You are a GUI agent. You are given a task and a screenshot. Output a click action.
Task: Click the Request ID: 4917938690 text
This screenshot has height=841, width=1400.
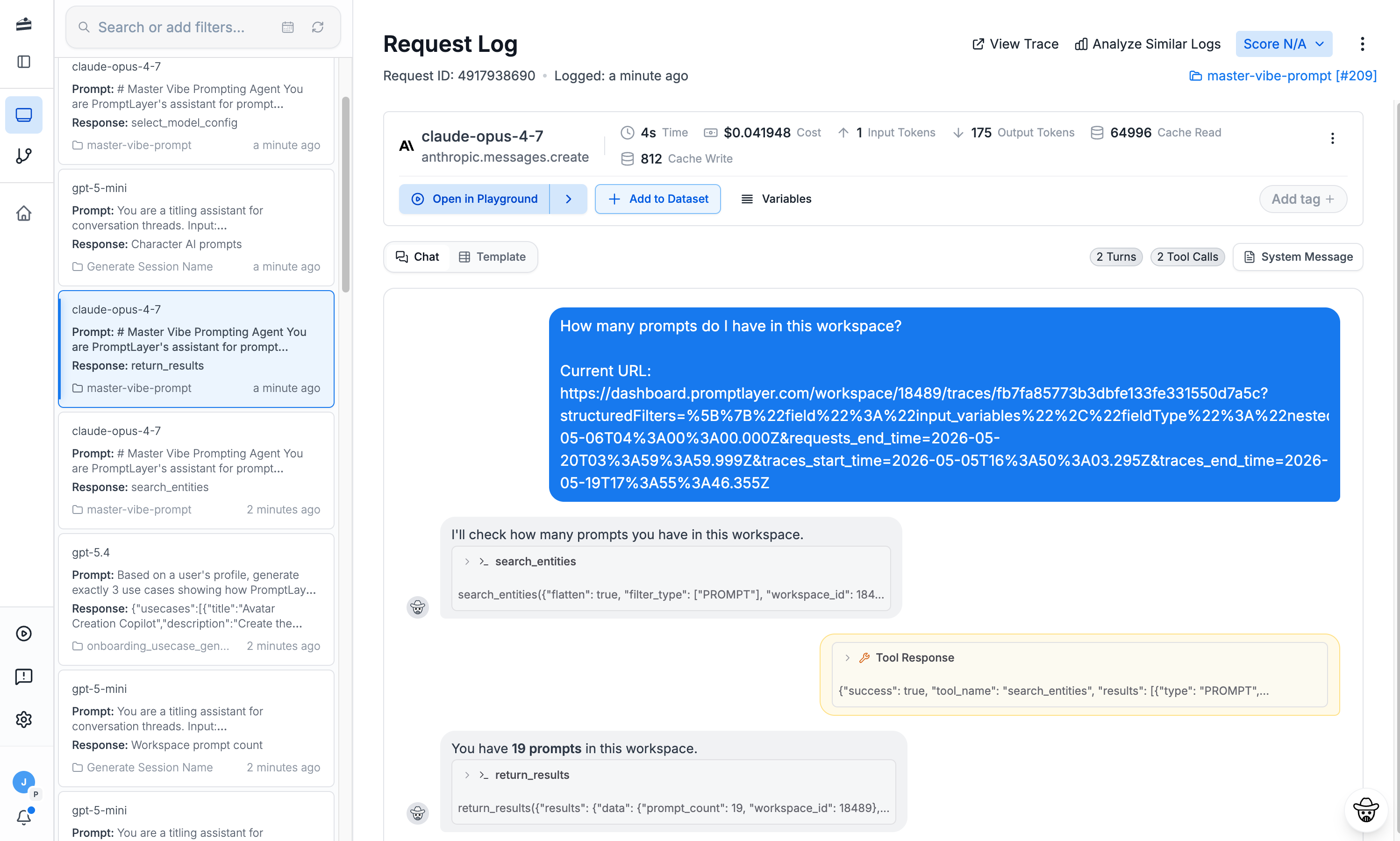coord(458,75)
